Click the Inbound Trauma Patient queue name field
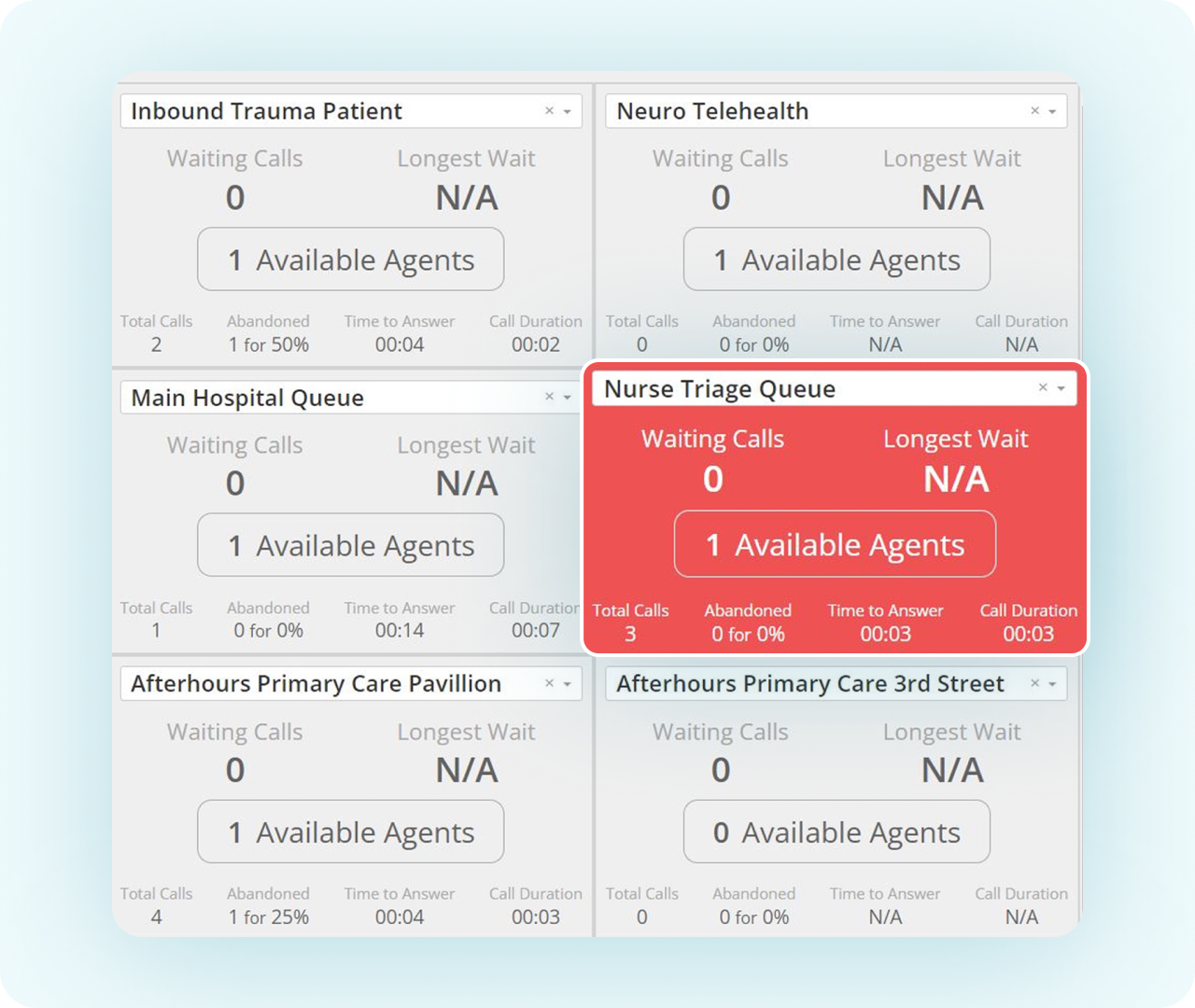 click(x=351, y=111)
